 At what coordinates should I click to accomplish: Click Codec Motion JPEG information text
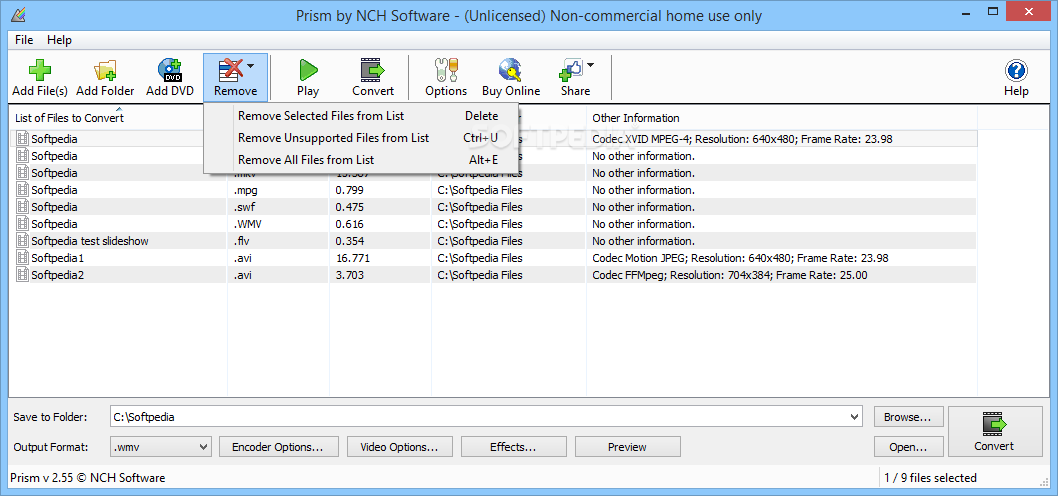740,258
